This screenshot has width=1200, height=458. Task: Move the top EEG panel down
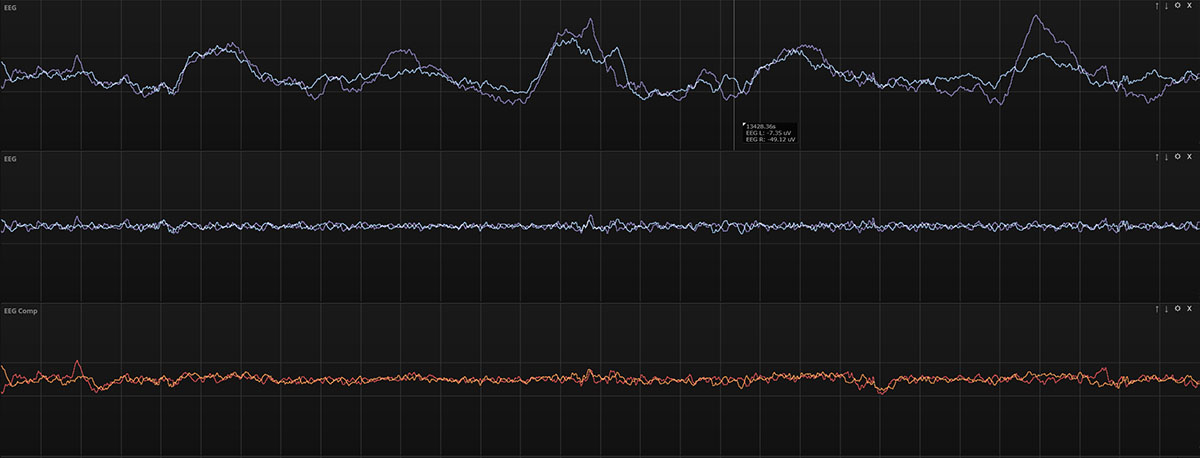pyautogui.click(x=1166, y=6)
